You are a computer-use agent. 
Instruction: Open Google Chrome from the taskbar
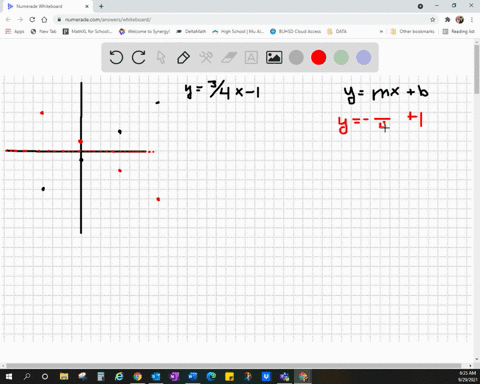click(x=137, y=377)
